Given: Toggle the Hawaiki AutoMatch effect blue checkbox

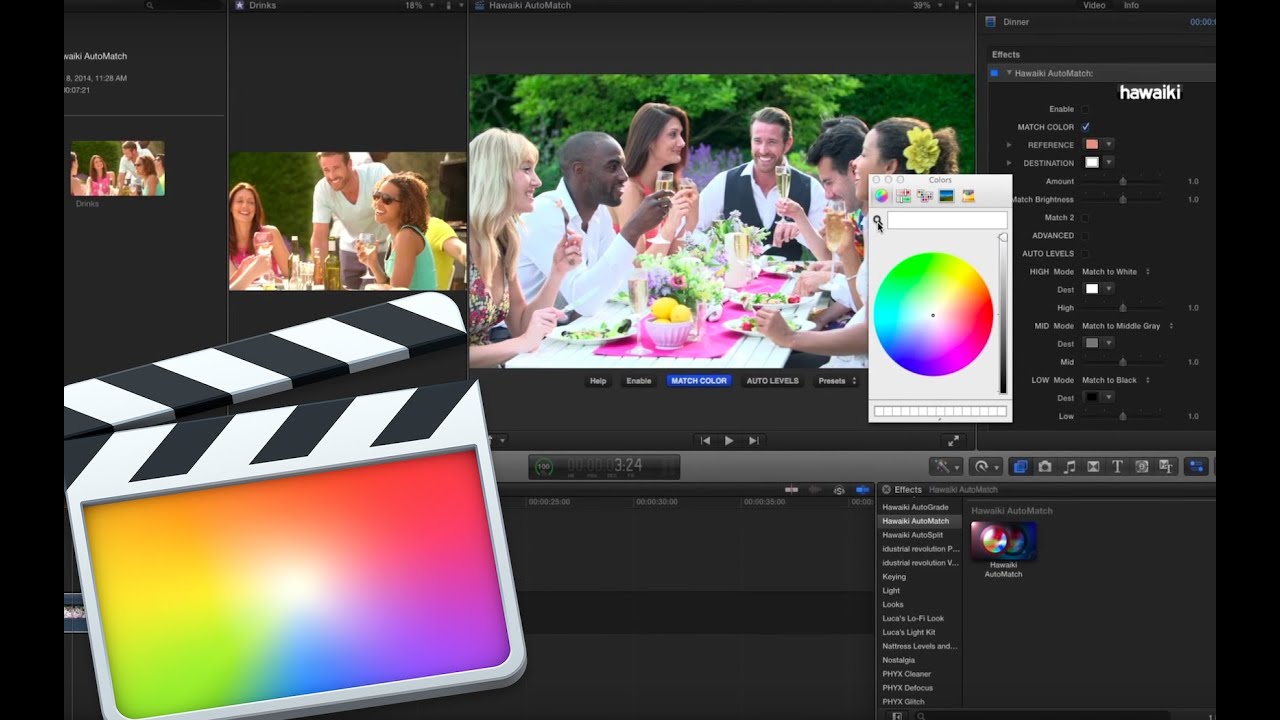Looking at the screenshot, I should tap(994, 73).
